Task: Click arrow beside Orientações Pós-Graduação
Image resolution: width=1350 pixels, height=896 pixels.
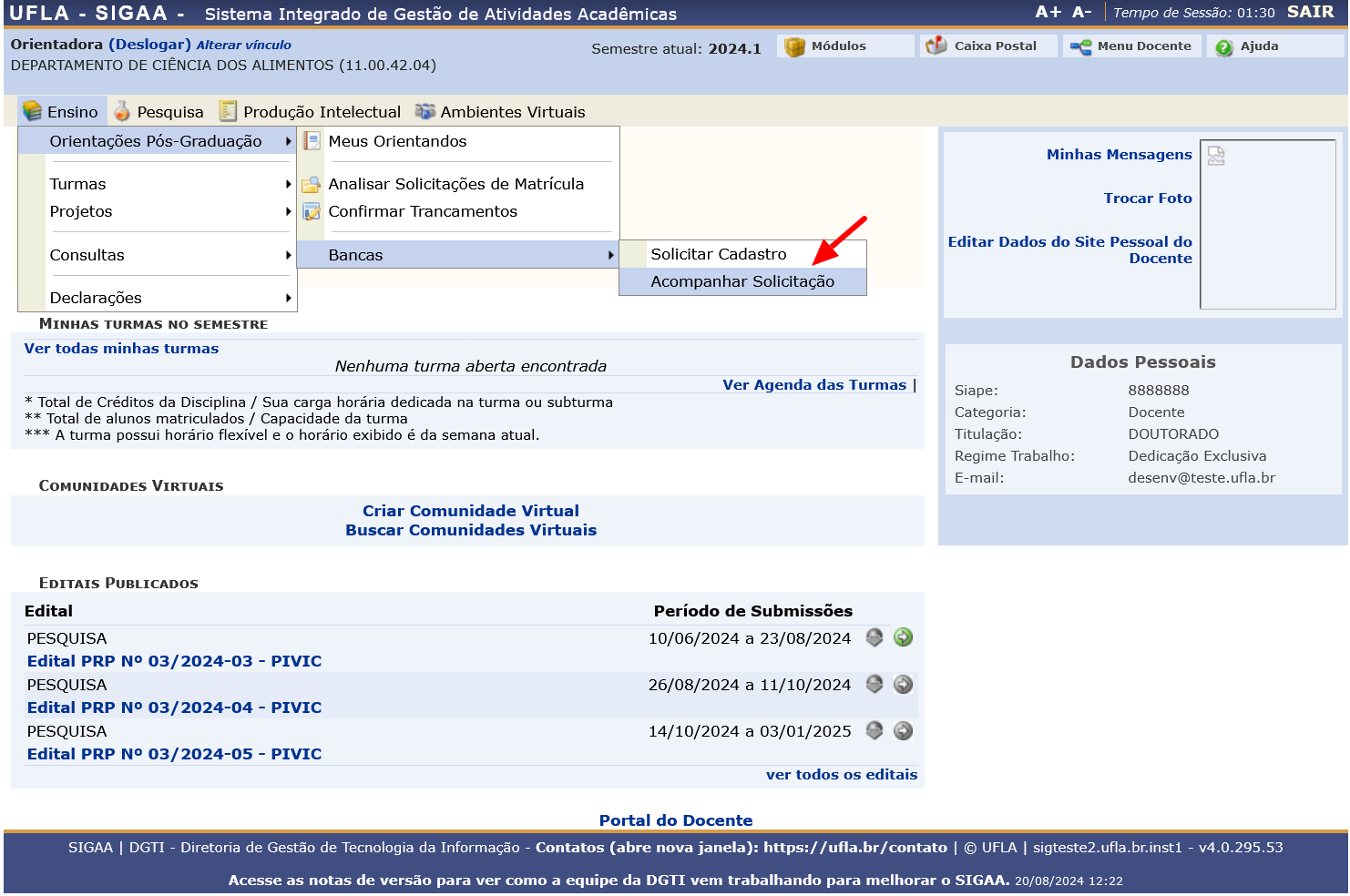Action: pos(288,141)
